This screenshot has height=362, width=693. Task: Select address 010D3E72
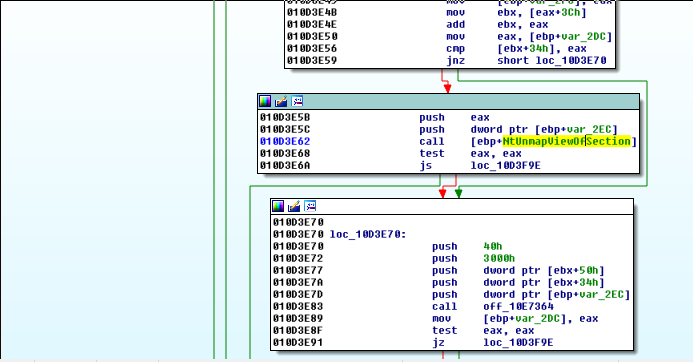(x=298, y=258)
